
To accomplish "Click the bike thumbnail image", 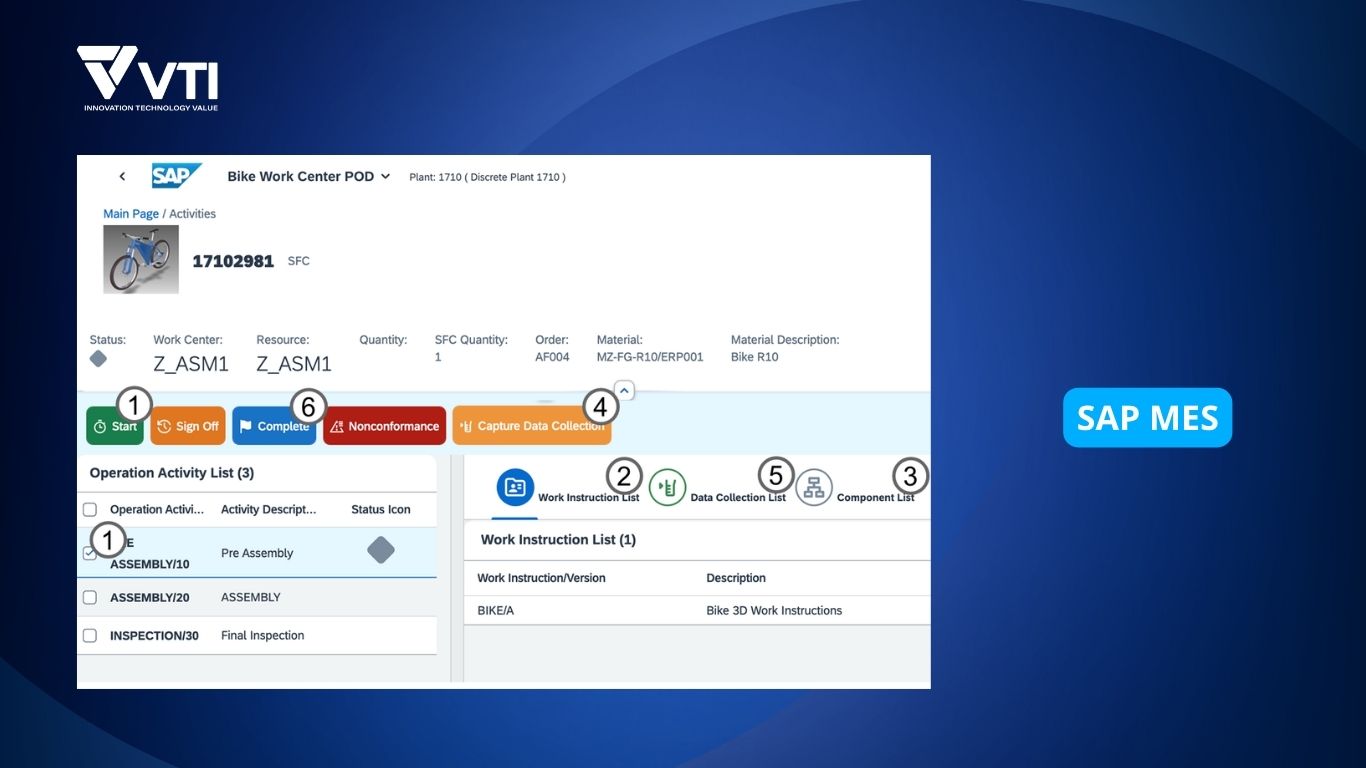I will click(x=141, y=259).
